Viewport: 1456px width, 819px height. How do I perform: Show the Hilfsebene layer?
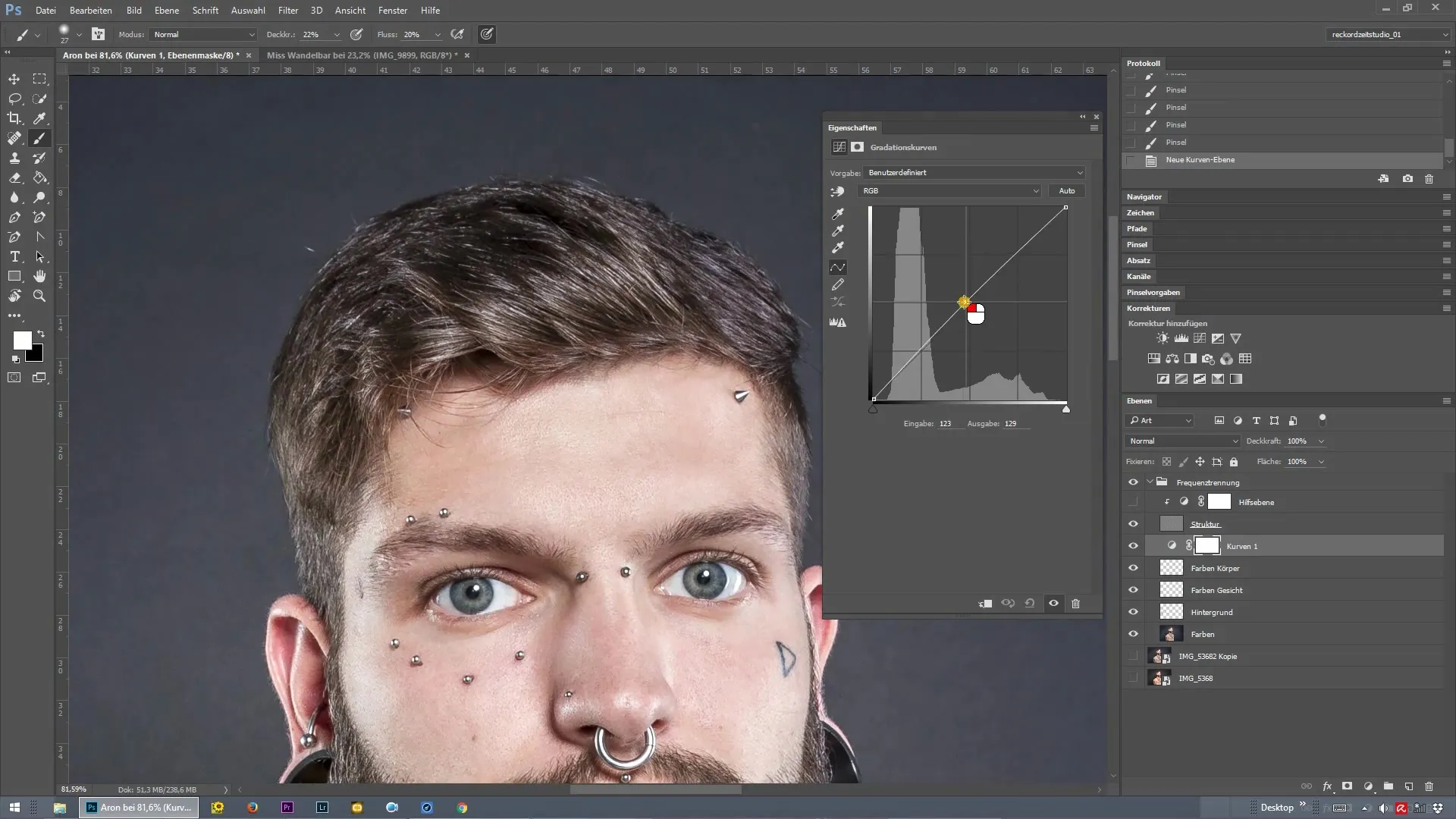click(x=1133, y=502)
